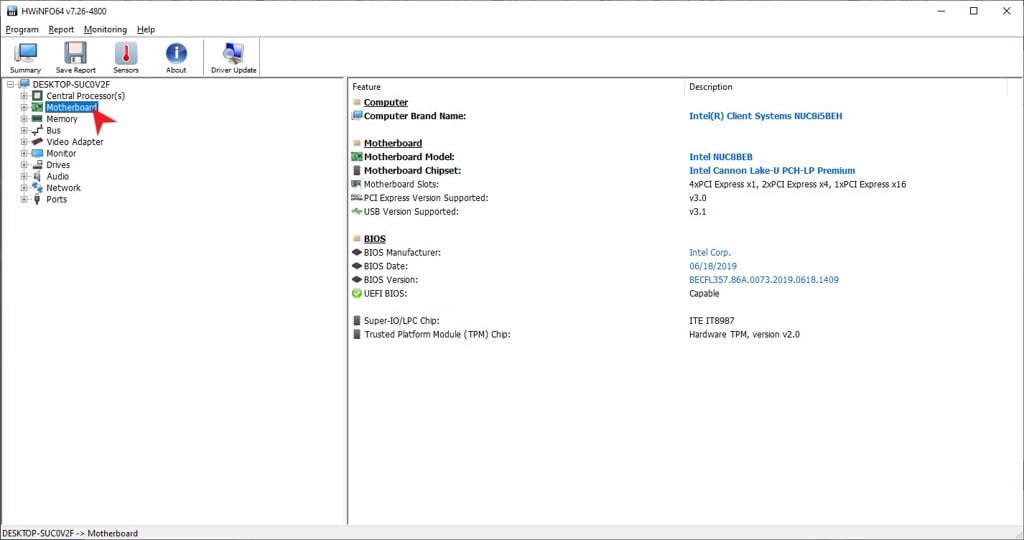Image resolution: width=1024 pixels, height=540 pixels.
Task: Click the Memory module icon in tree
Action: click(x=37, y=119)
